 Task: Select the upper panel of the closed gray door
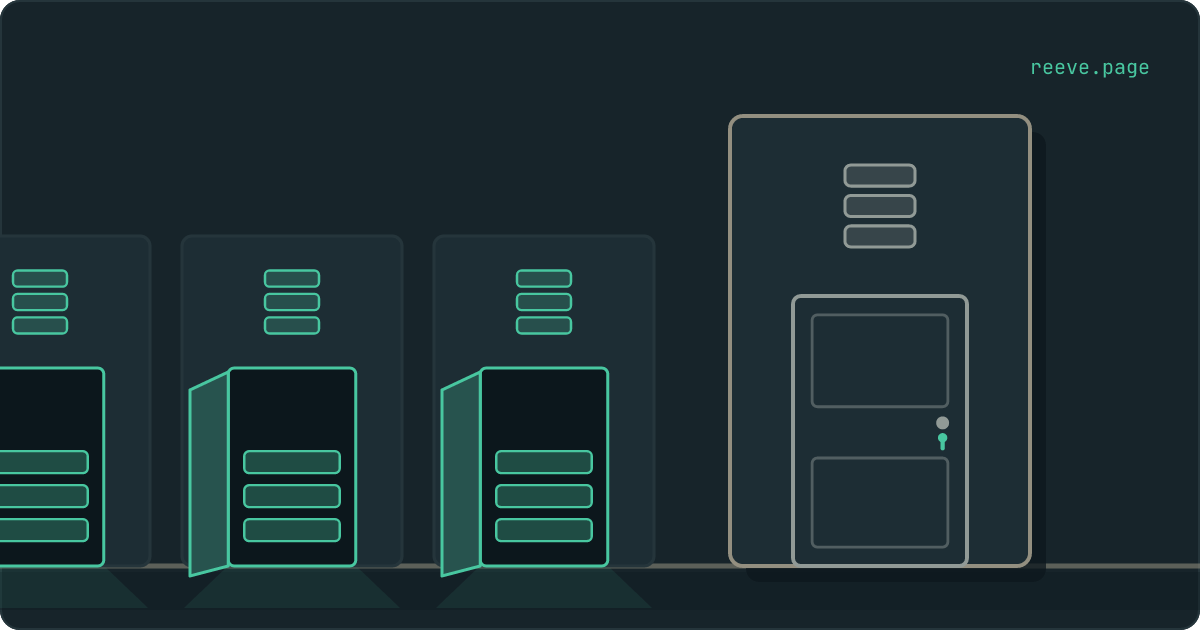click(x=880, y=361)
